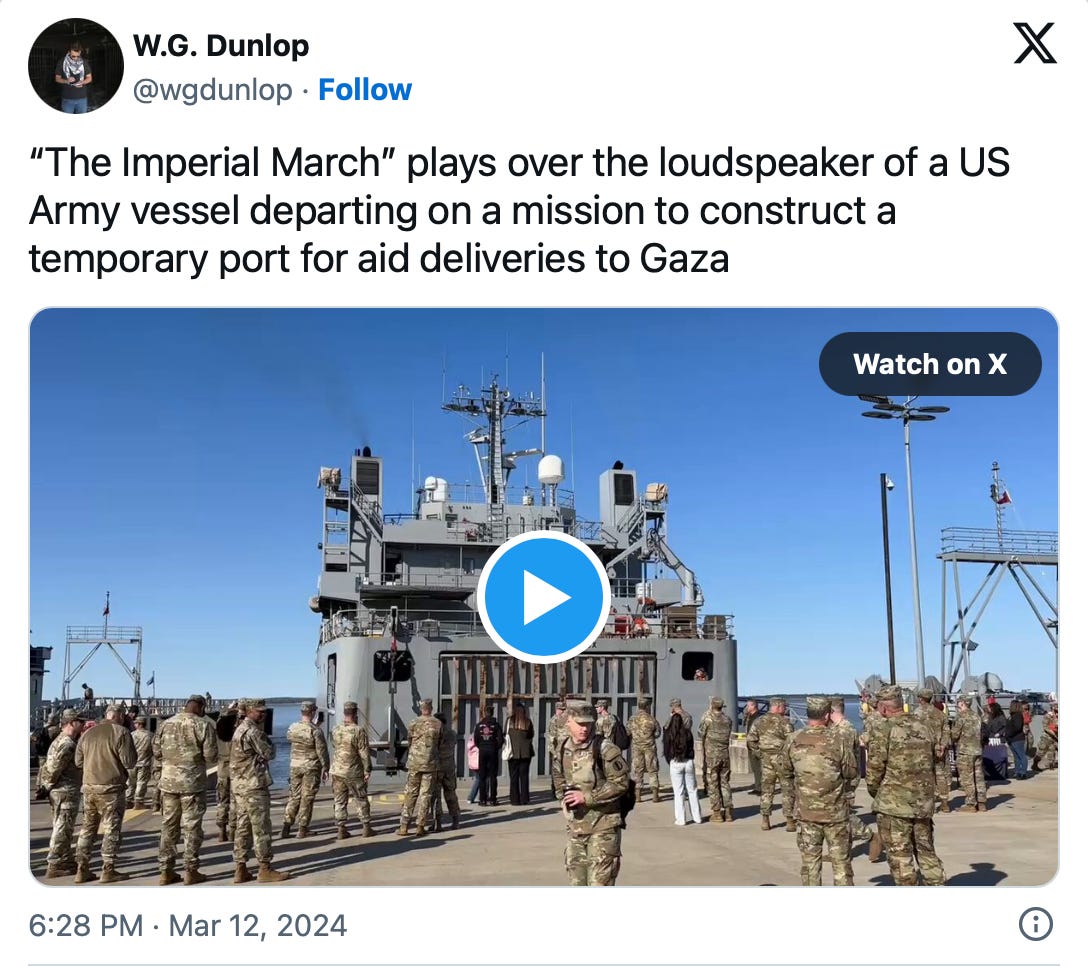Click the tweet text about The Imperial March
1088x966 pixels.
pos(519,210)
